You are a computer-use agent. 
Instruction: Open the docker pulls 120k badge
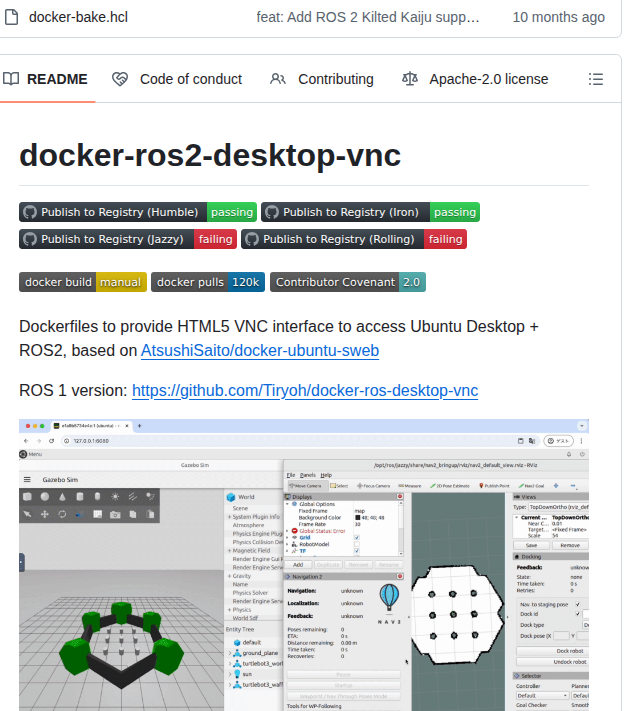point(208,282)
